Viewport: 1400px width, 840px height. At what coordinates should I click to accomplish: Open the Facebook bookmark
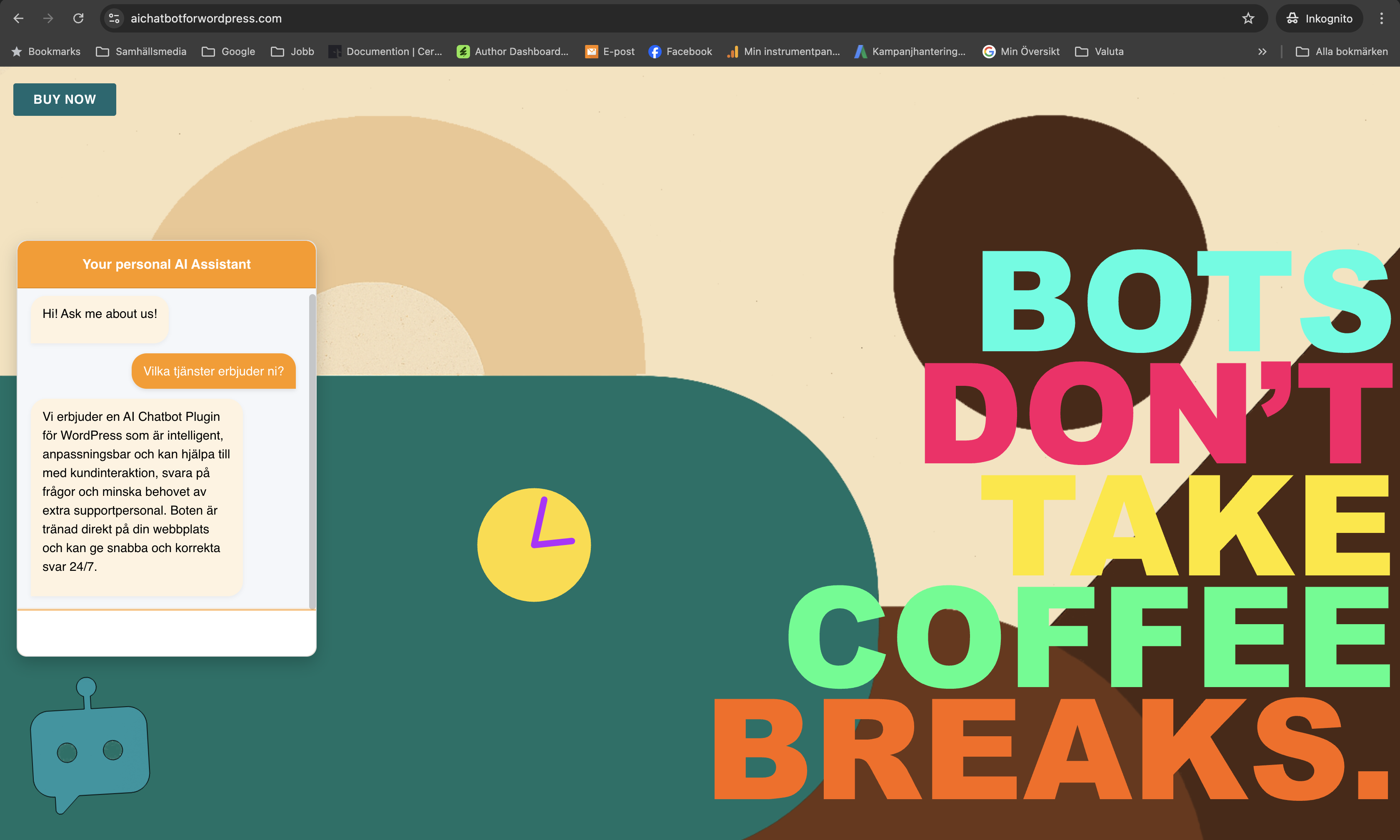click(x=680, y=52)
